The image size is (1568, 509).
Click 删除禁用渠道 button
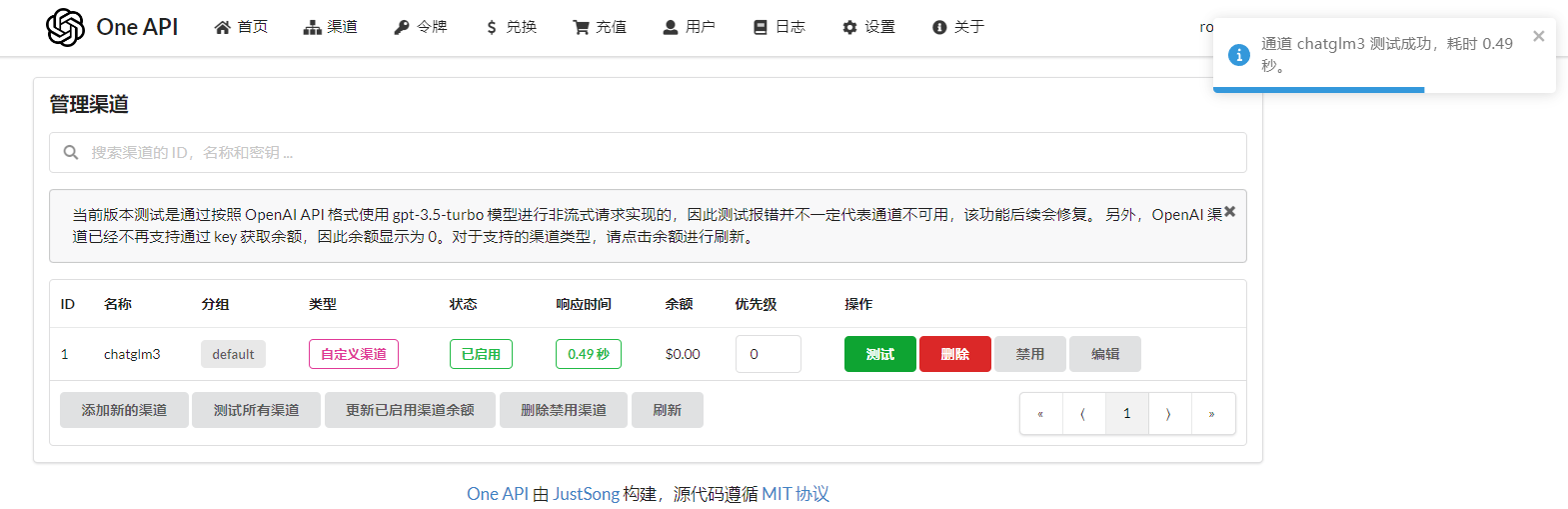pyautogui.click(x=564, y=410)
